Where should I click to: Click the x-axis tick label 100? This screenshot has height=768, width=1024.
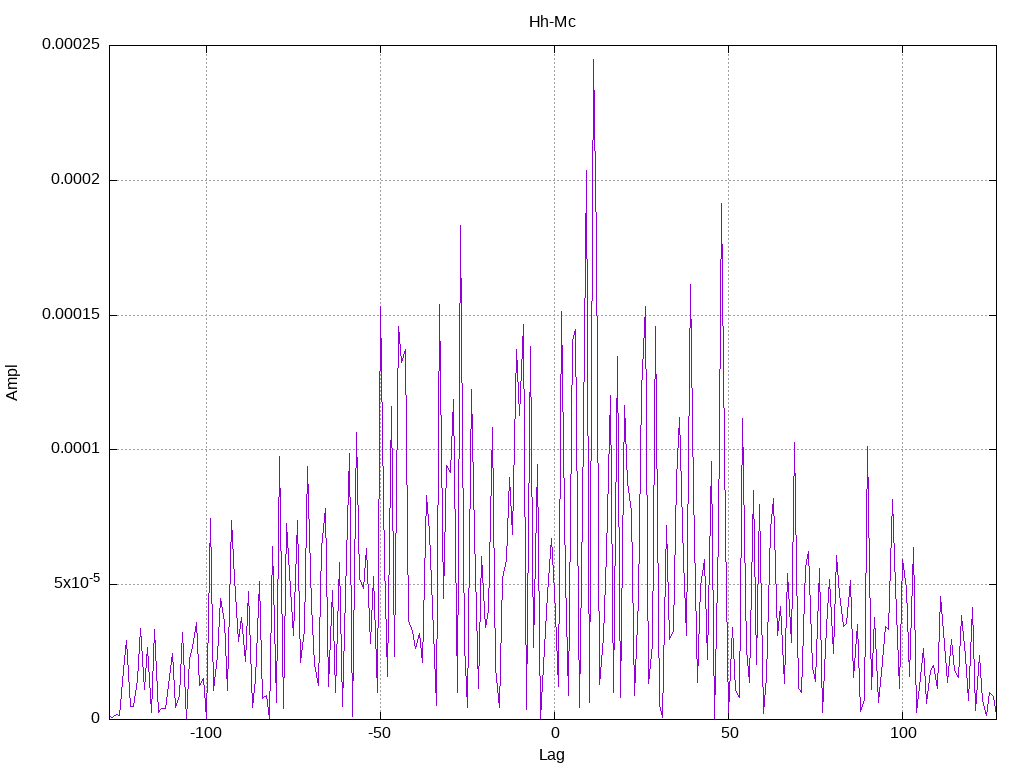pyautogui.click(x=903, y=733)
